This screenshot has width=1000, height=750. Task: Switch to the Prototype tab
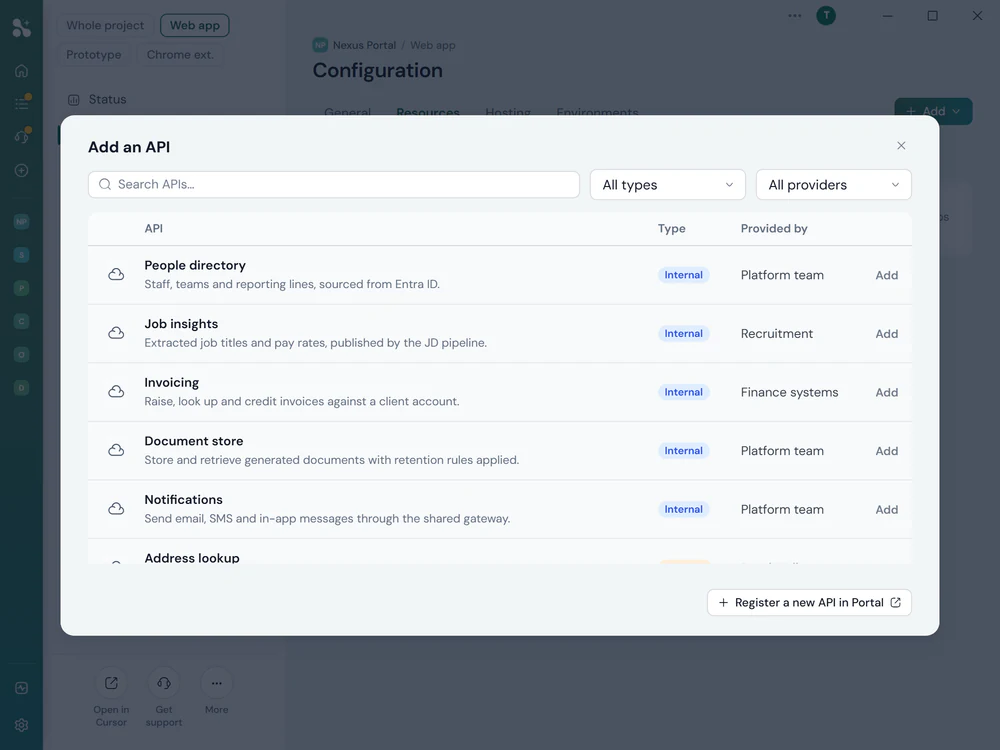(94, 55)
